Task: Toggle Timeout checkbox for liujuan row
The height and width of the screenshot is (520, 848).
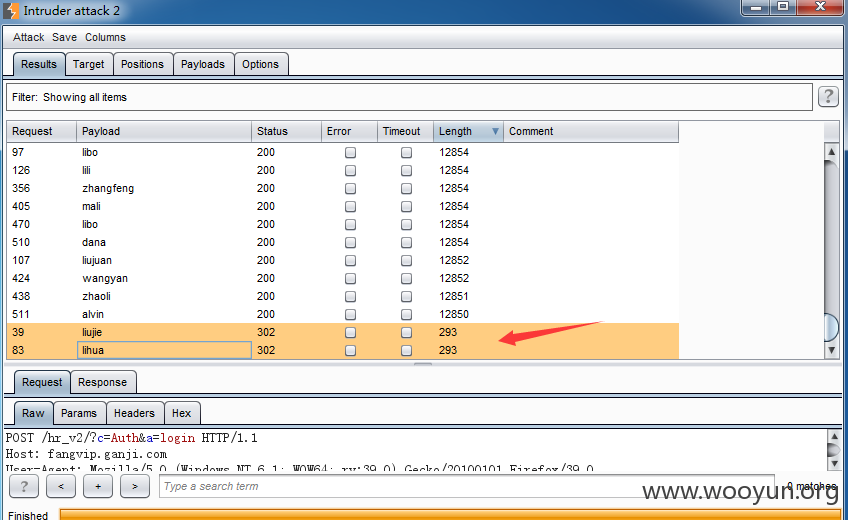Action: pos(406,261)
